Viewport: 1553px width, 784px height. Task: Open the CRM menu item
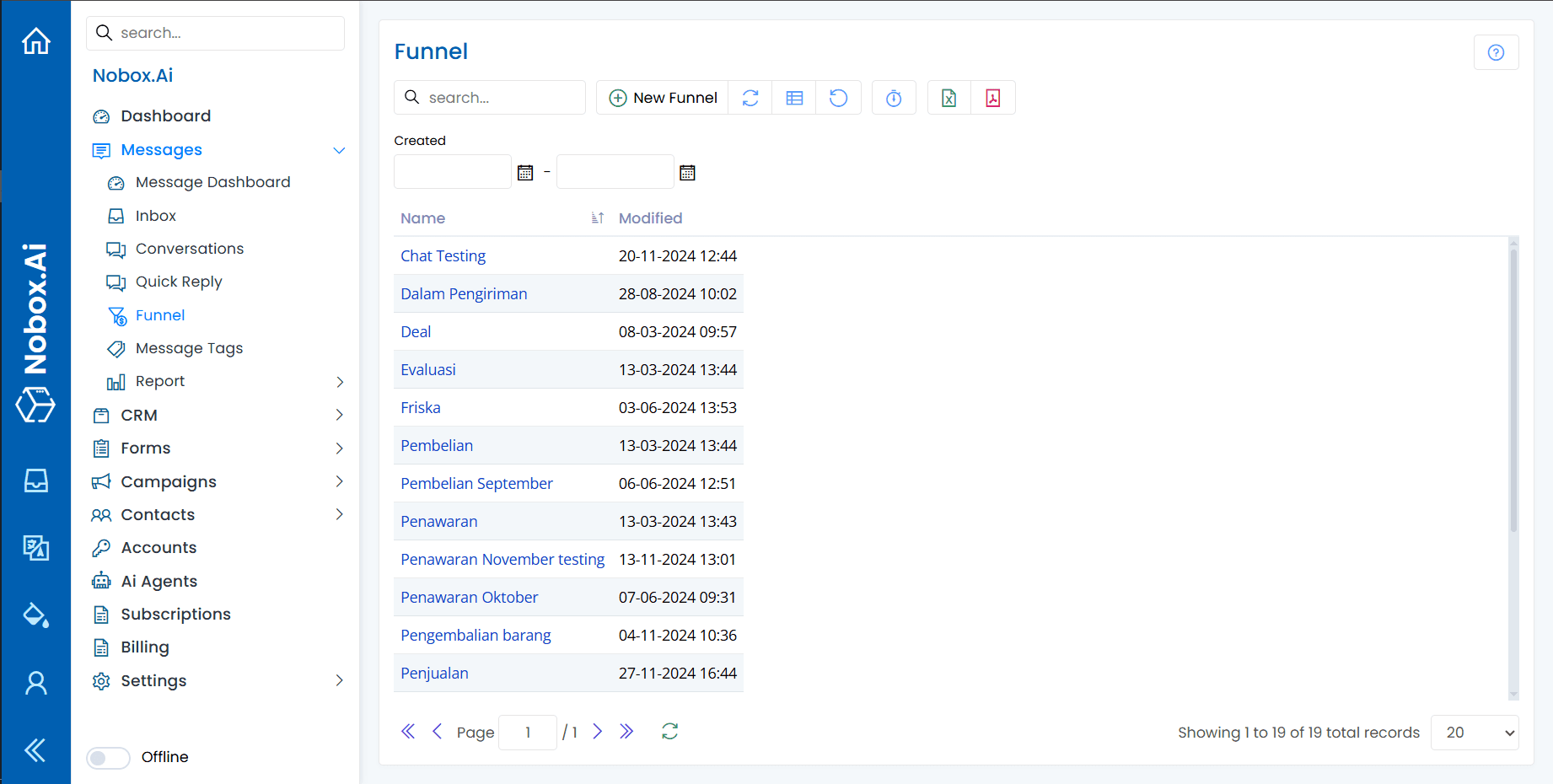(139, 415)
